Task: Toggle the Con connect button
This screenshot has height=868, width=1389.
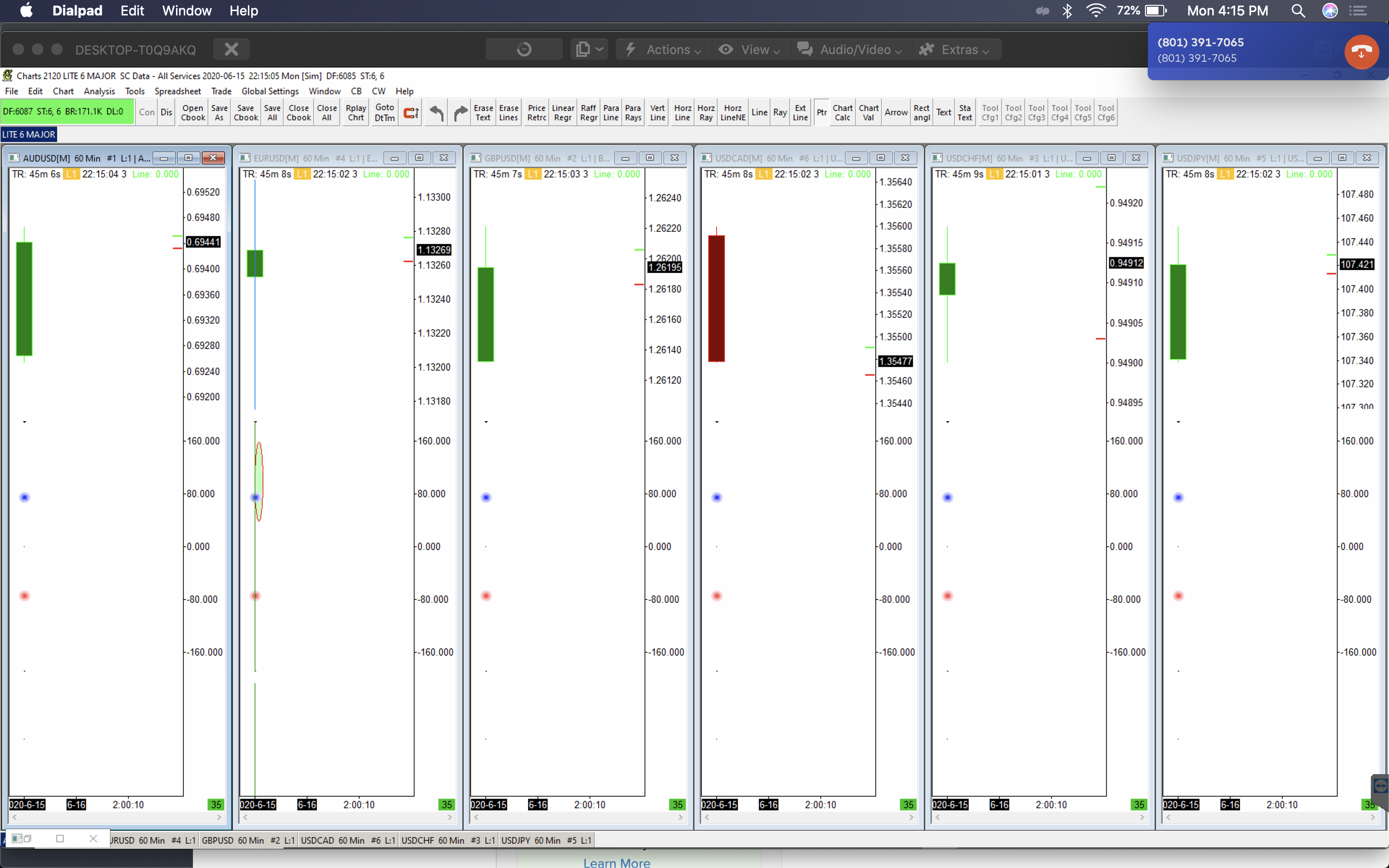Action: coord(147,112)
